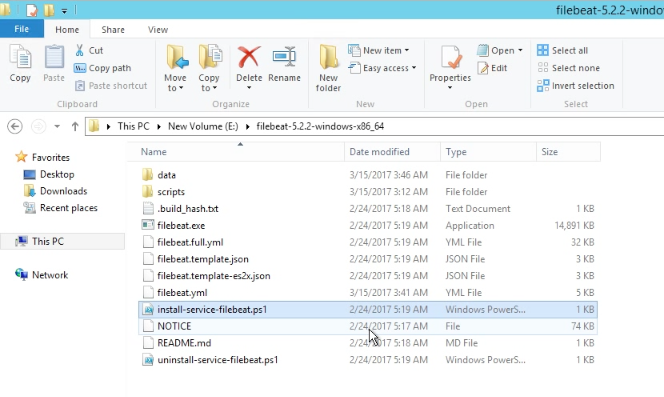Image resolution: width=664 pixels, height=397 pixels.
Task: Switch to the Home ribbon tab
Action: [67, 30]
